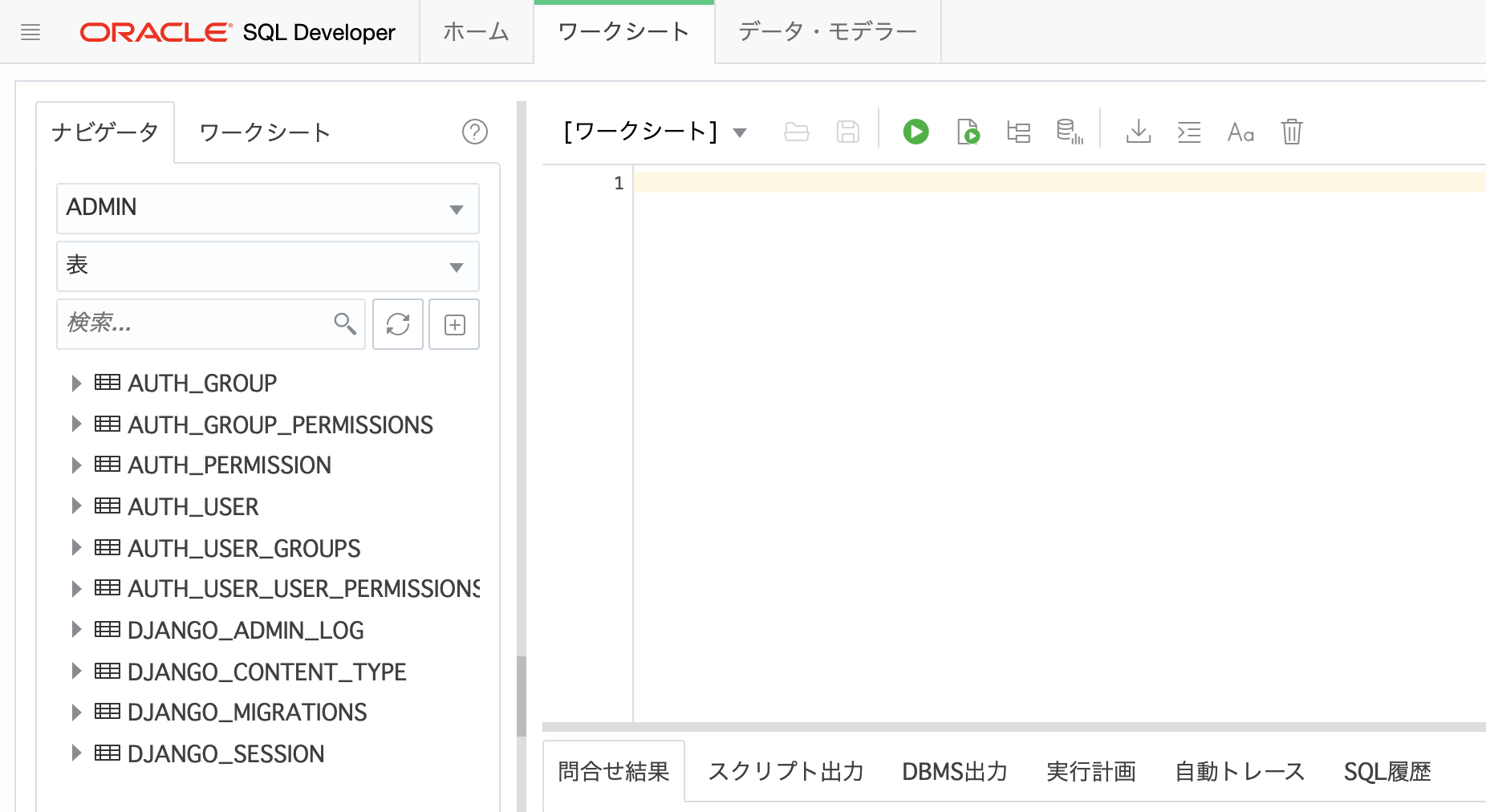This screenshot has width=1486, height=812.
Task: Click the Oracle SQL Developer logo
Action: 238,32
